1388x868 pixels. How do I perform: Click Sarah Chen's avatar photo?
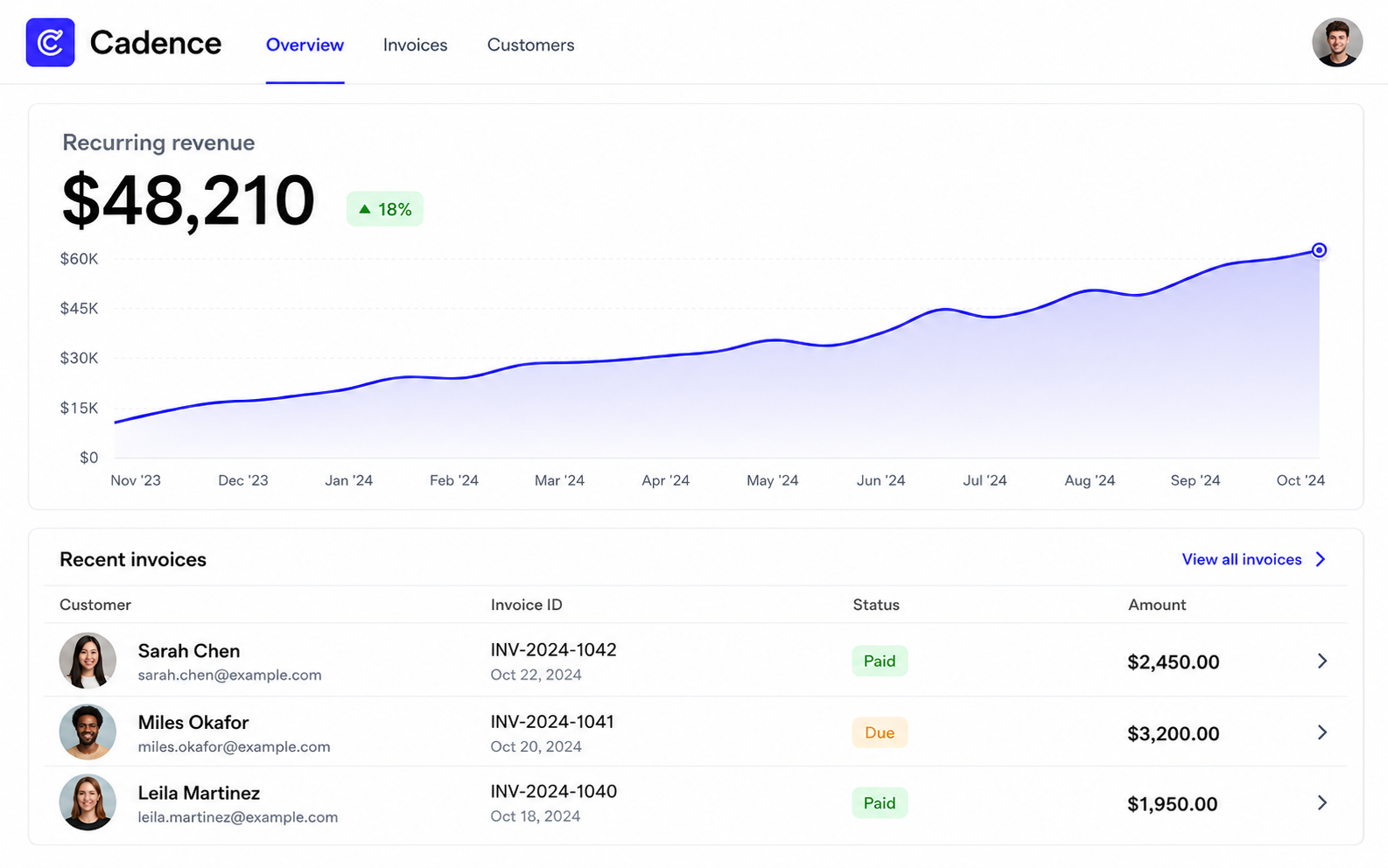[88, 661]
